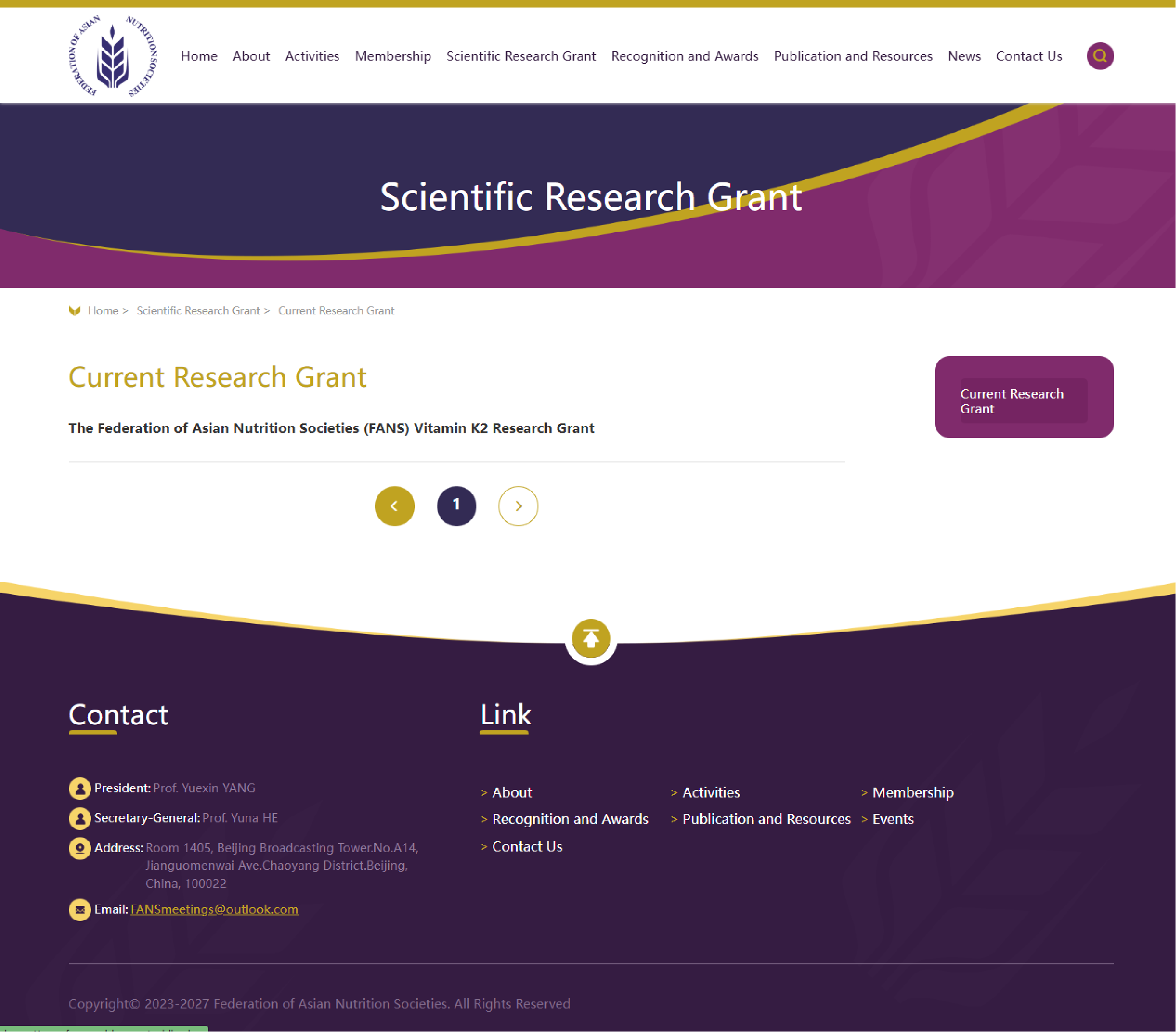1176x1032 pixels.
Task: Open the Activities footer link
Action: (x=711, y=792)
